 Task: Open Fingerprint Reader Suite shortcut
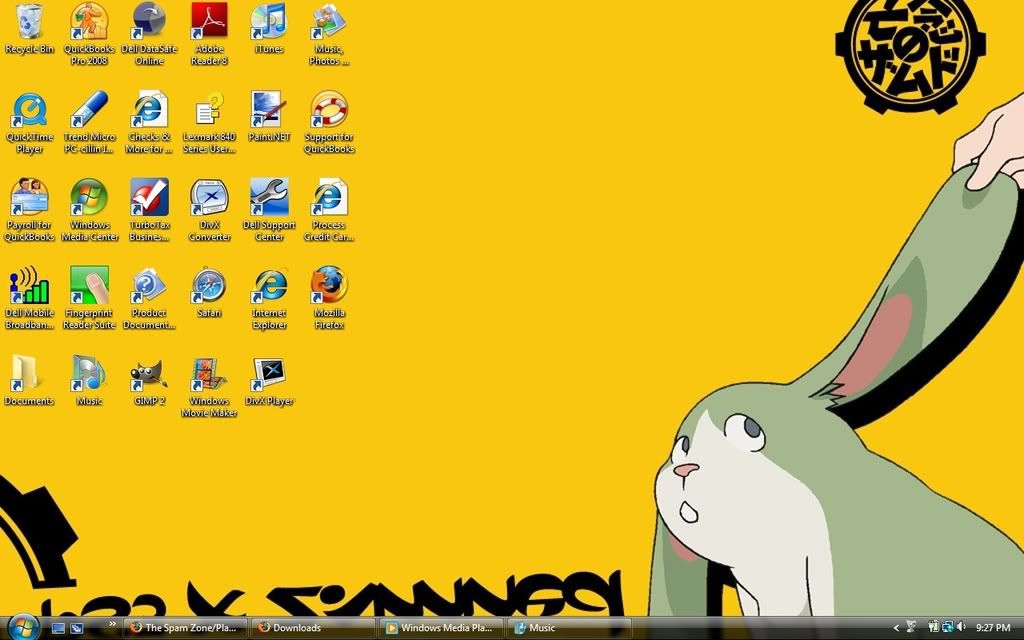89,298
